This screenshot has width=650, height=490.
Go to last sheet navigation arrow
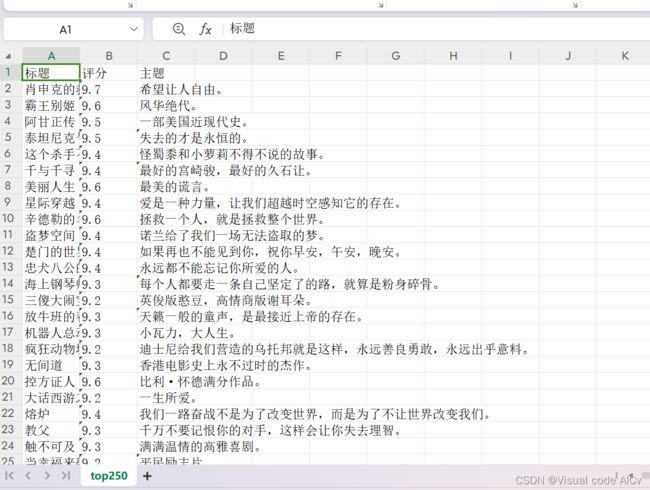click(65, 475)
